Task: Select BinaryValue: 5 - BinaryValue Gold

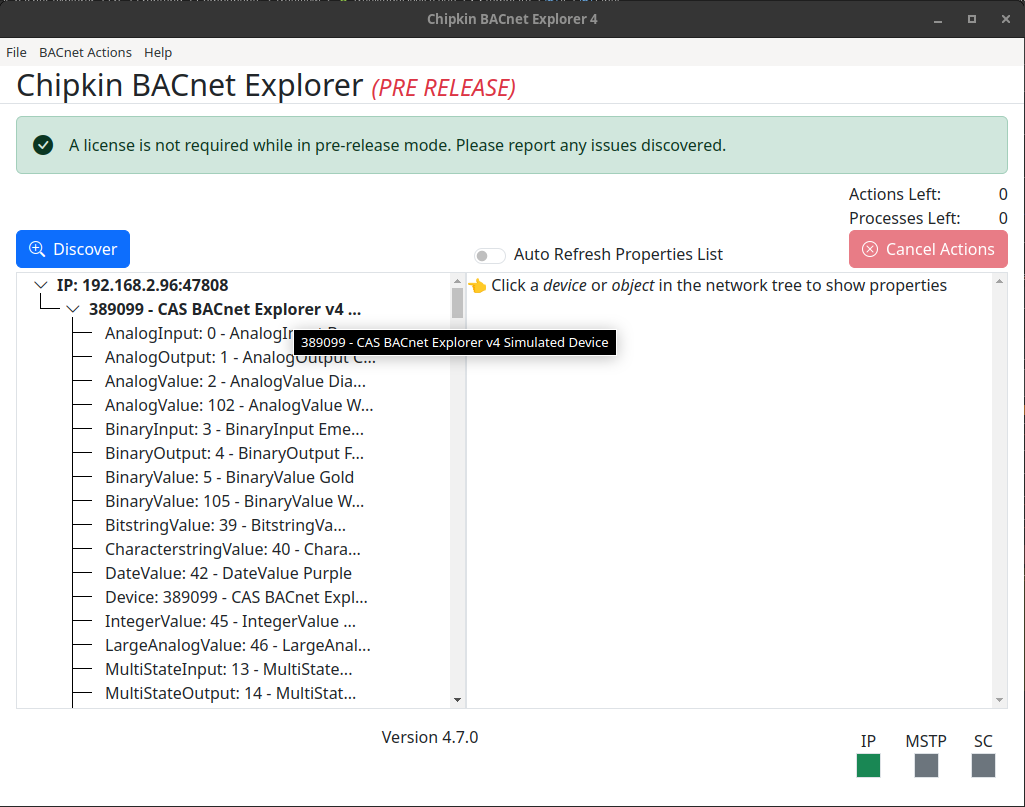Action: 229,477
